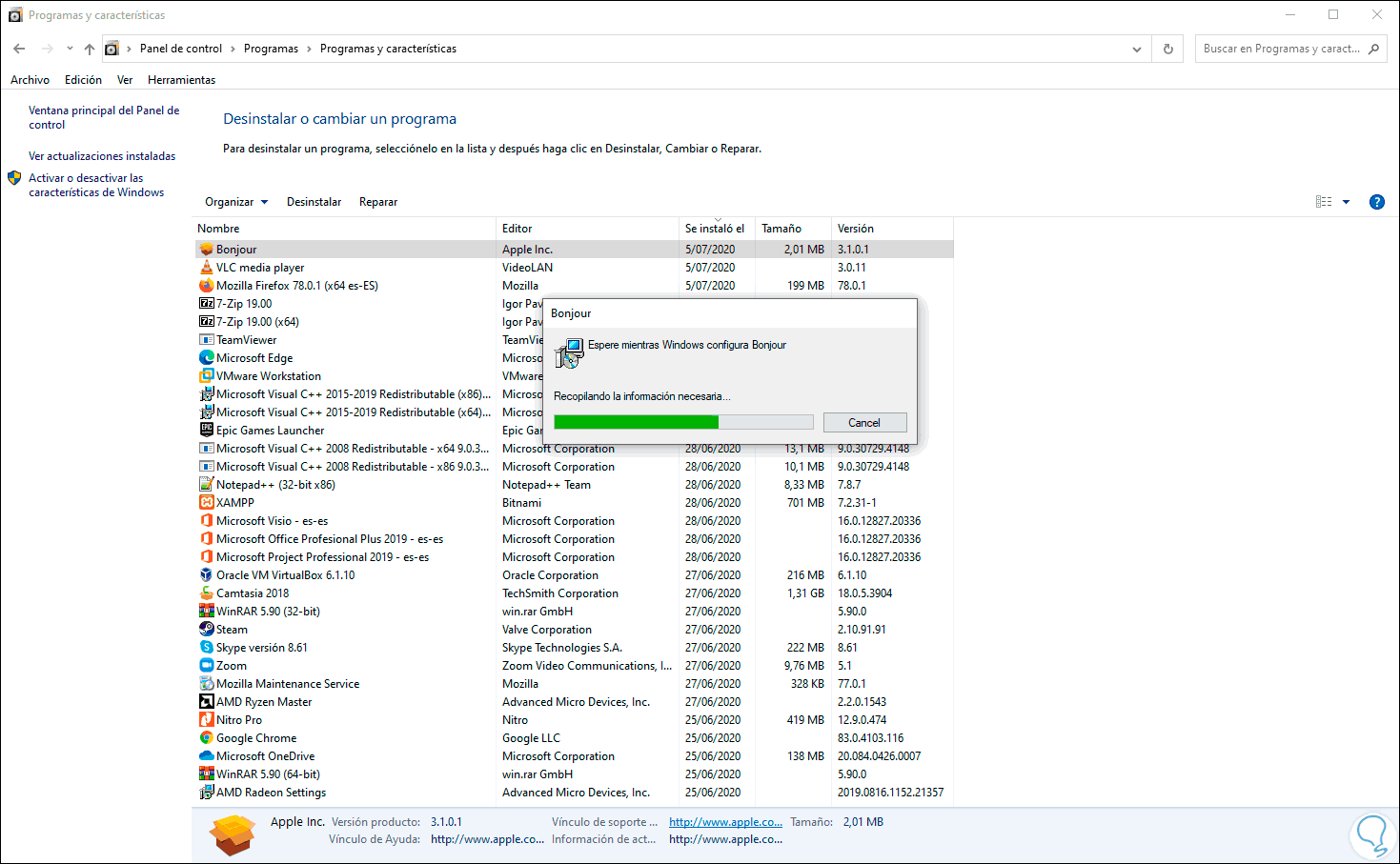Select Microsoft Visual C++ 2008 x64 row
Screen dimensions: 1400x864
574,449
